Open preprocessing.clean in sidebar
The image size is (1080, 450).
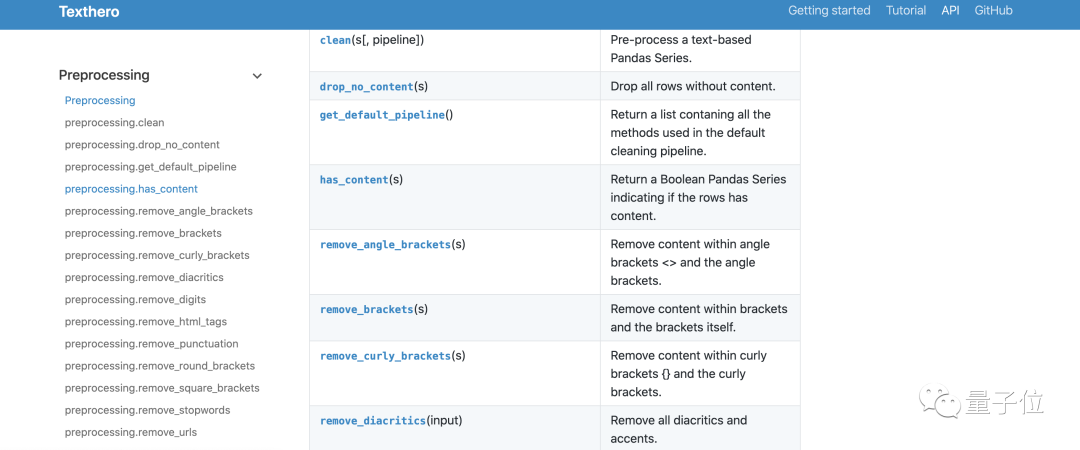tap(114, 123)
